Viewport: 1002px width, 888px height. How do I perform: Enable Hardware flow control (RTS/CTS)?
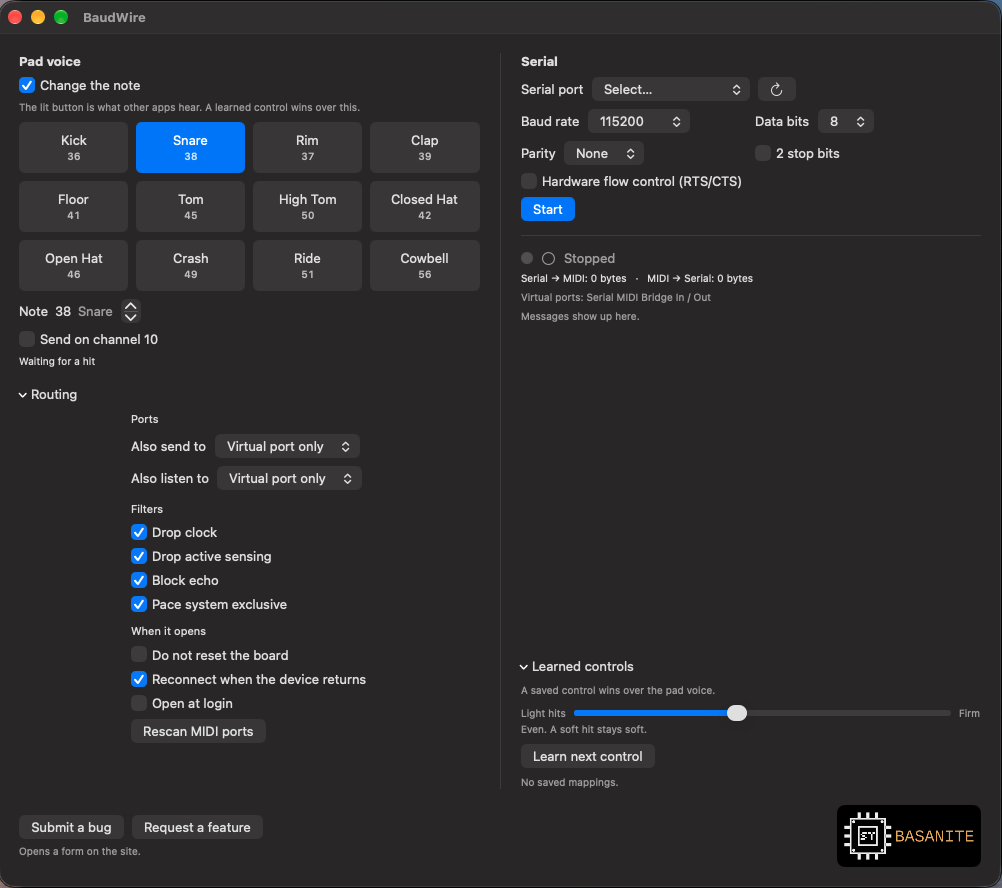tap(528, 181)
